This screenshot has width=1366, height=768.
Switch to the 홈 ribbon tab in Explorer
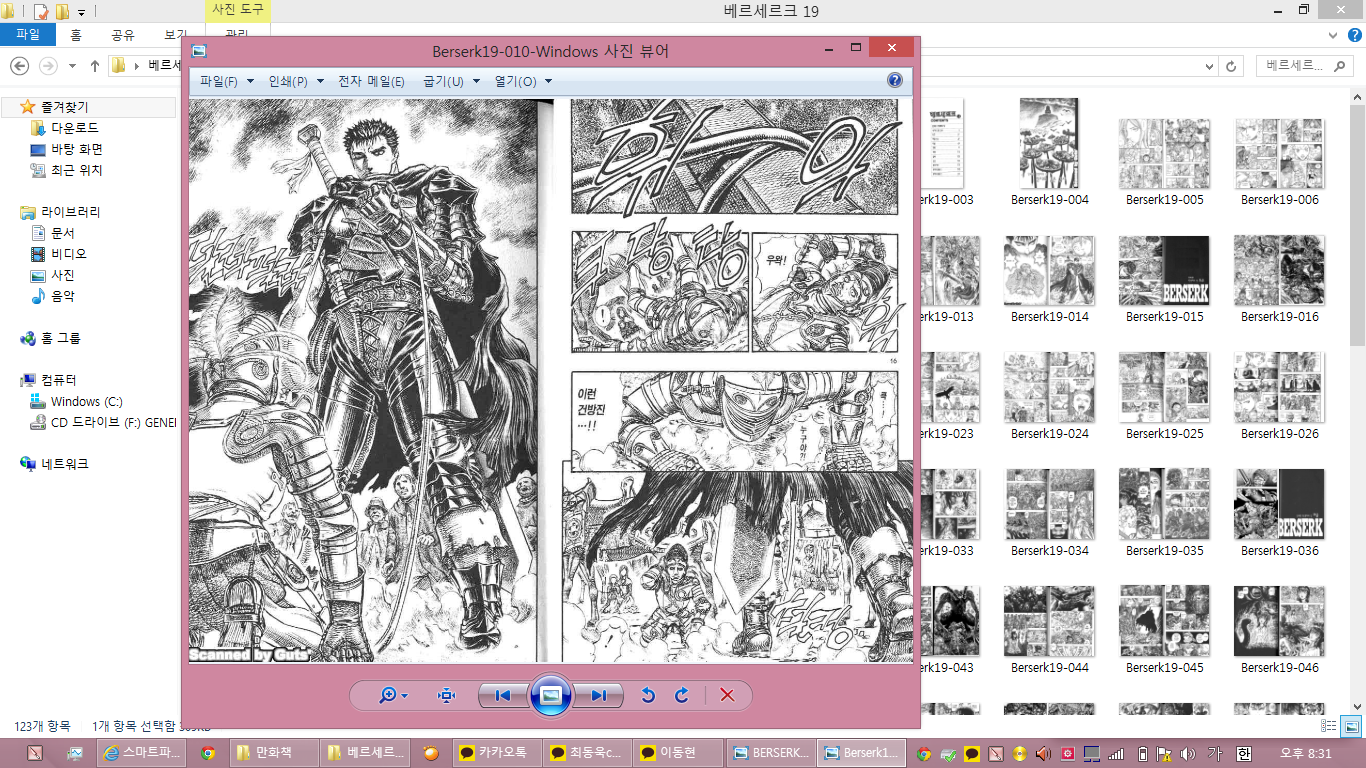coord(76,35)
